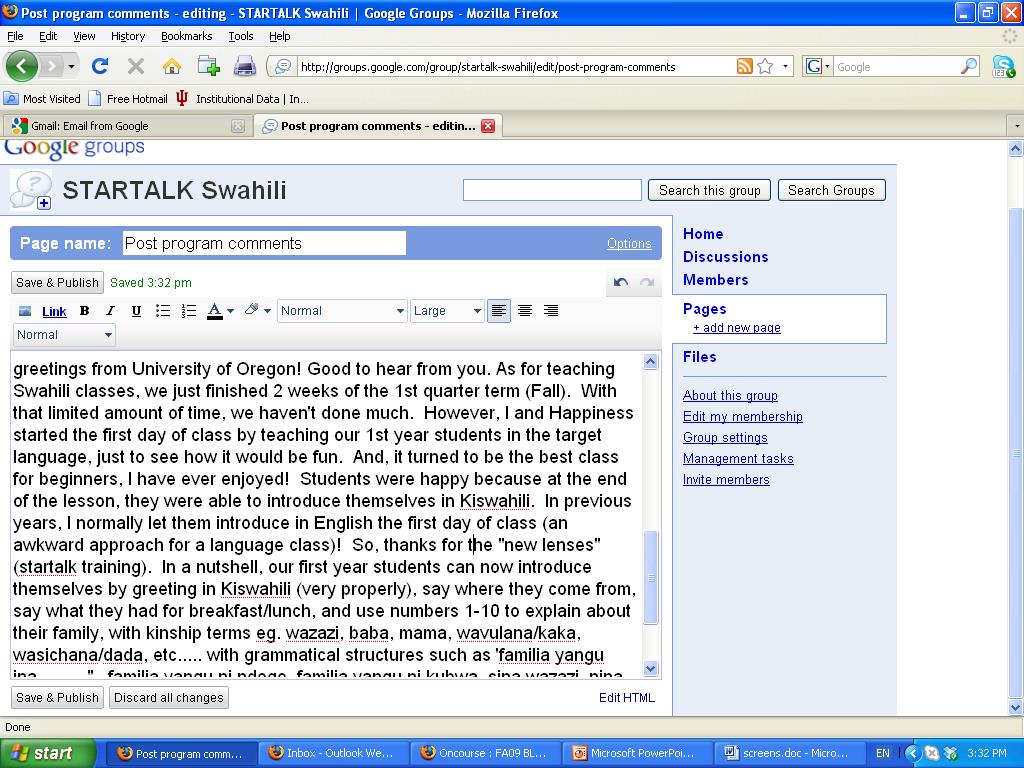This screenshot has width=1024, height=768.
Task: Open the search engine selector dropdown
Action: pyautogui.click(x=827, y=66)
